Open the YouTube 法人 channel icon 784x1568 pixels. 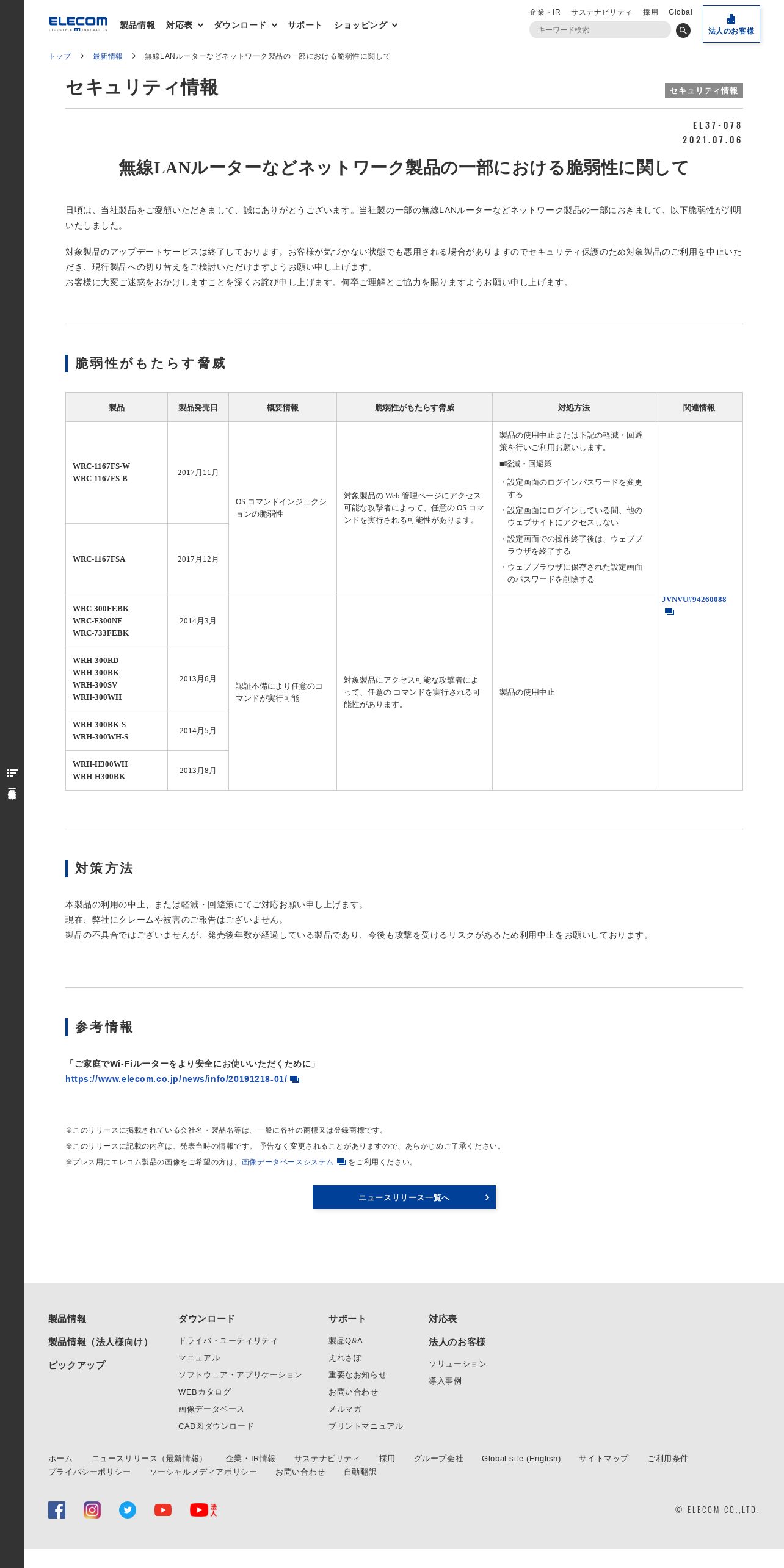(203, 1510)
